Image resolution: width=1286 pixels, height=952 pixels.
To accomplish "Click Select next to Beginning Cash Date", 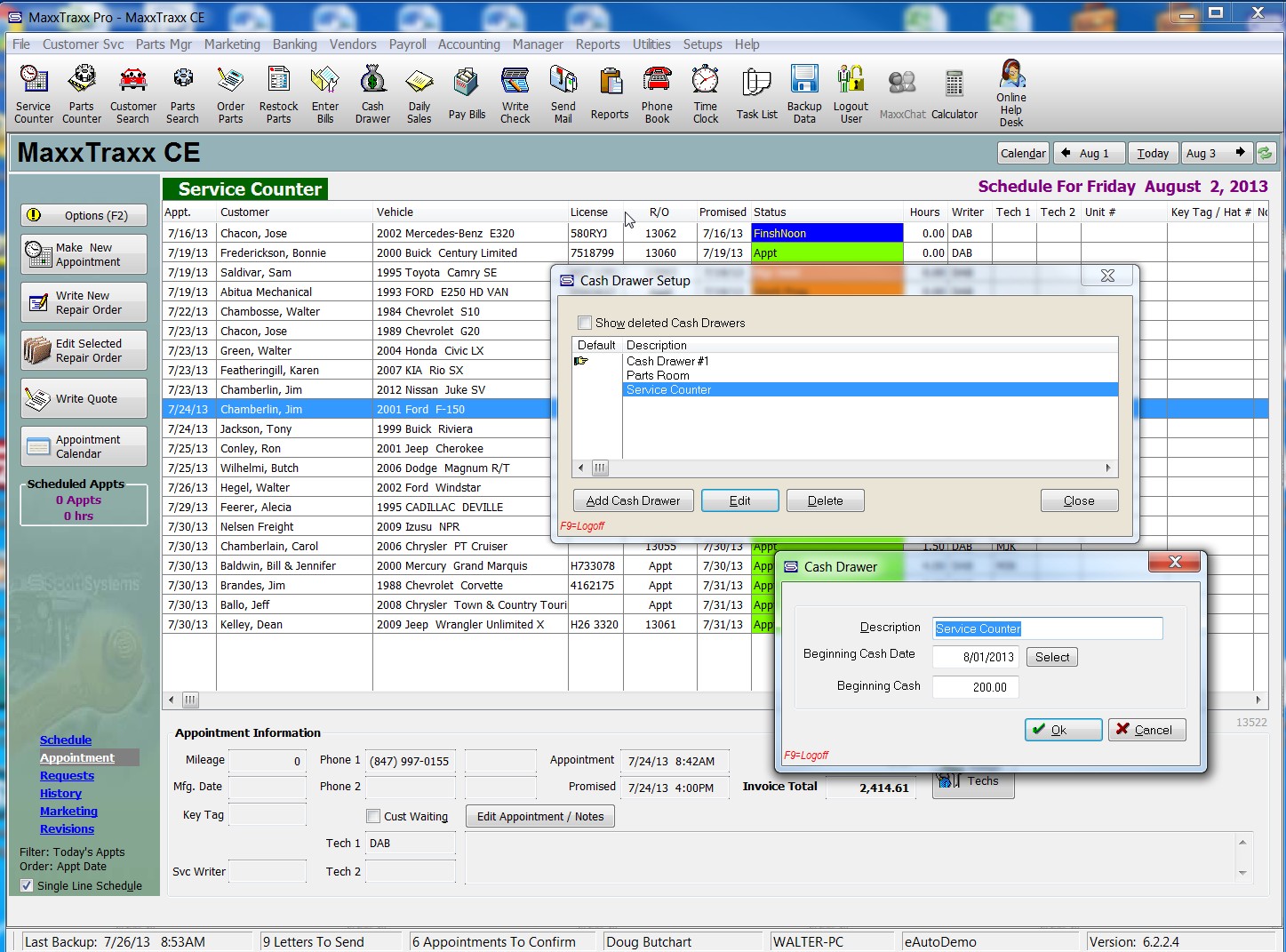I will (x=1052, y=657).
